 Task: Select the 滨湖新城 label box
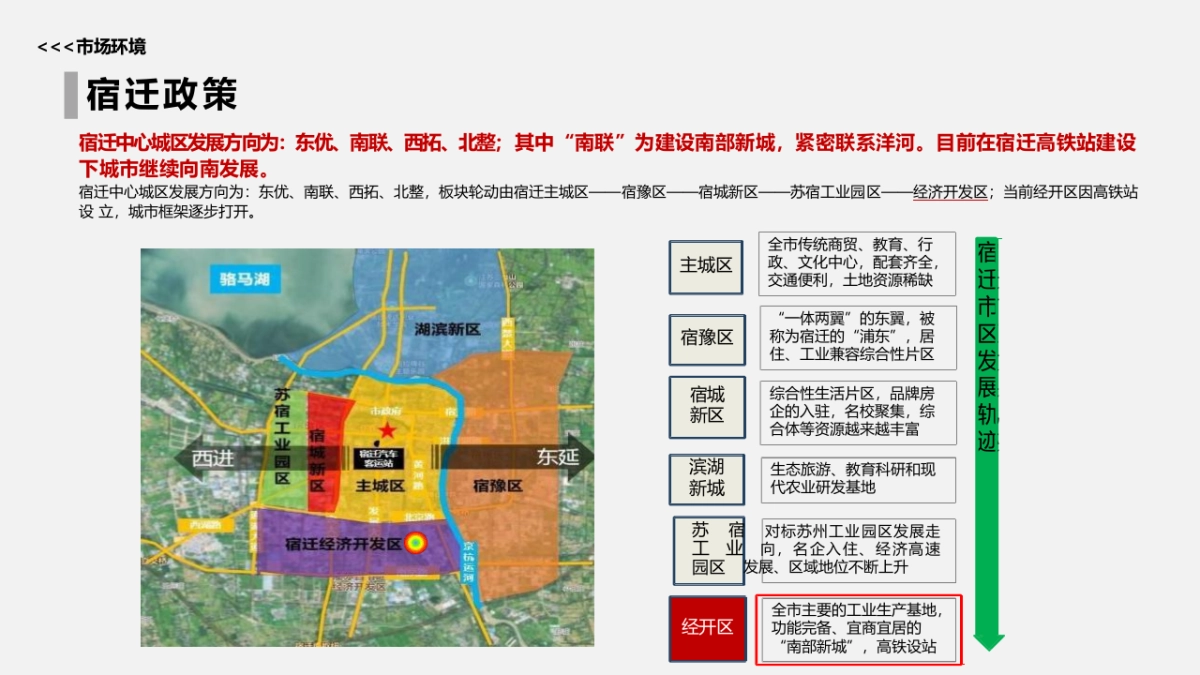click(705, 478)
